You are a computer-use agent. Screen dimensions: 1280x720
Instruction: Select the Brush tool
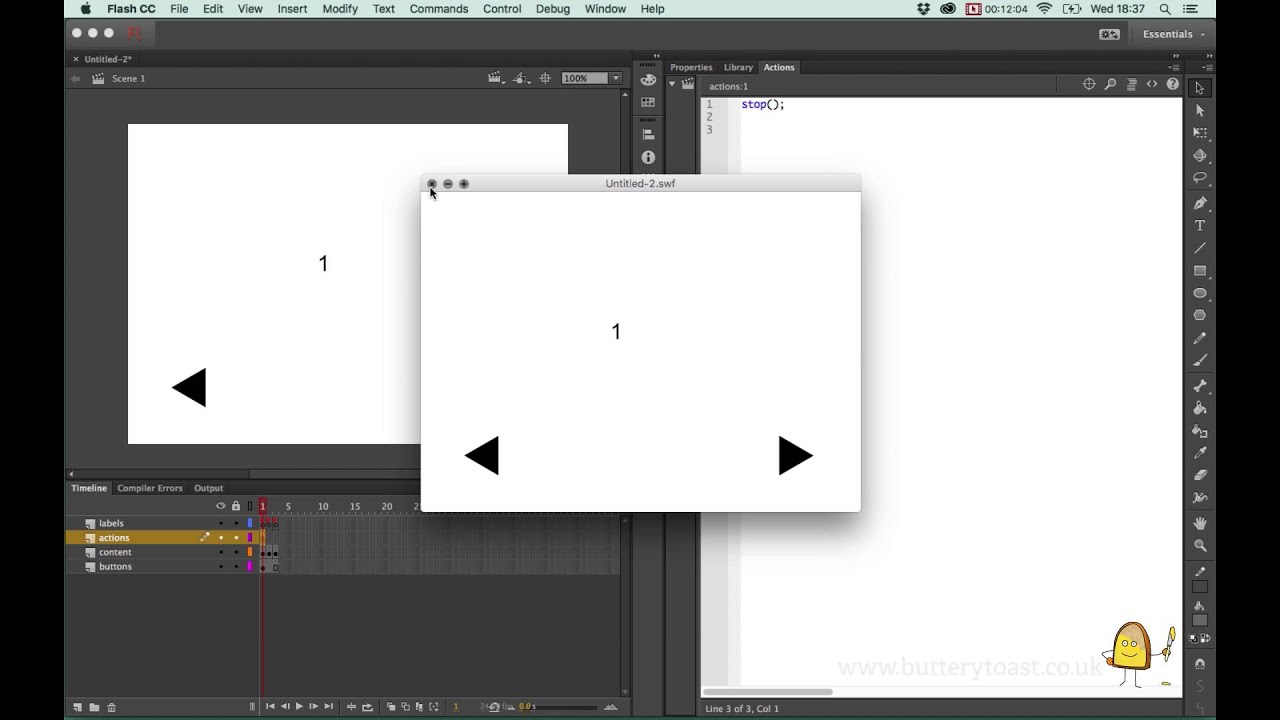[x=1200, y=360]
